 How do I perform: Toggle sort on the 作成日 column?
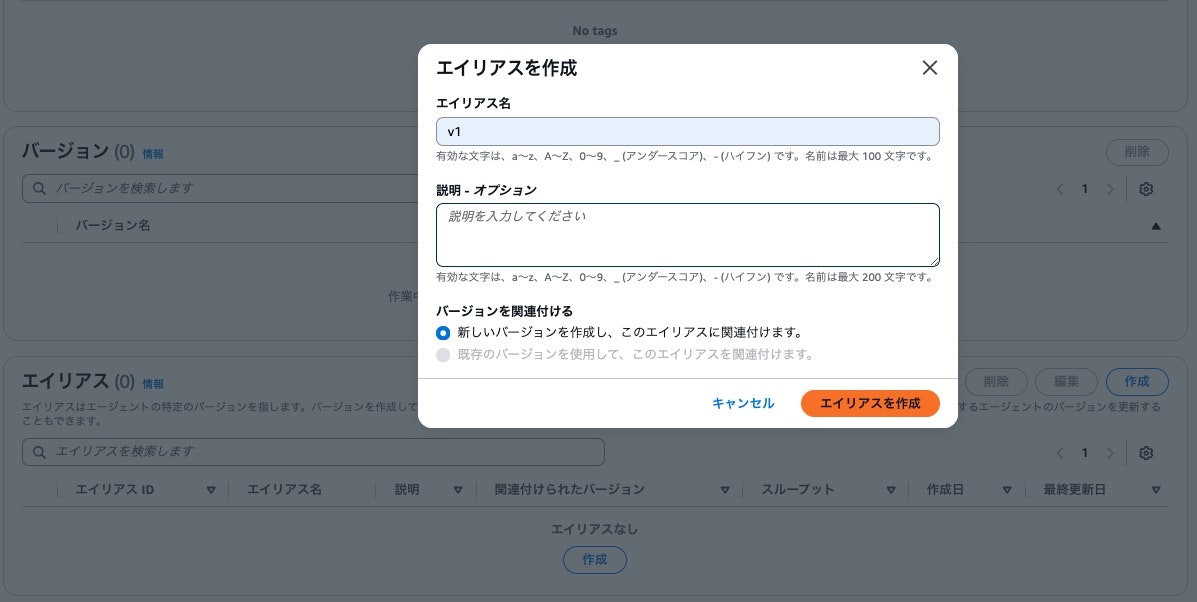(x=1007, y=490)
